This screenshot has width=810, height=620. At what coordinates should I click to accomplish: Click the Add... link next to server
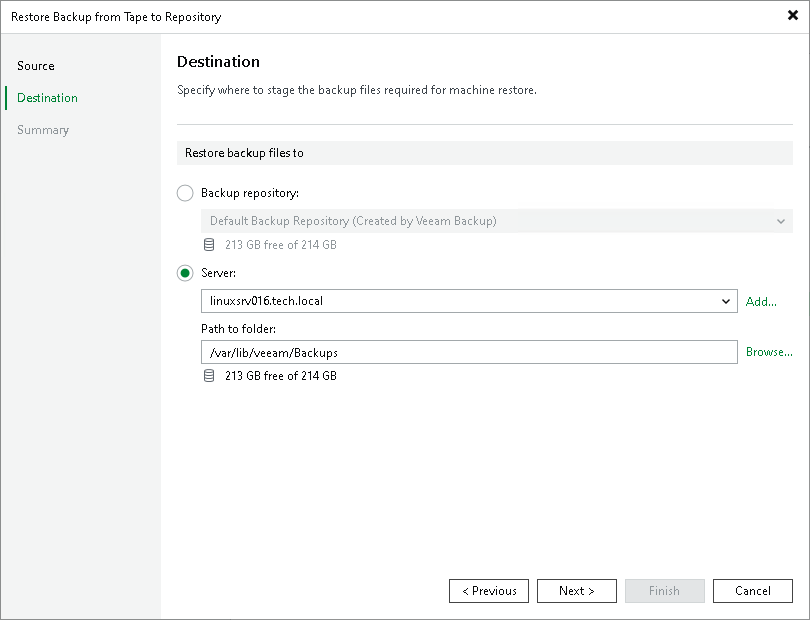point(761,302)
